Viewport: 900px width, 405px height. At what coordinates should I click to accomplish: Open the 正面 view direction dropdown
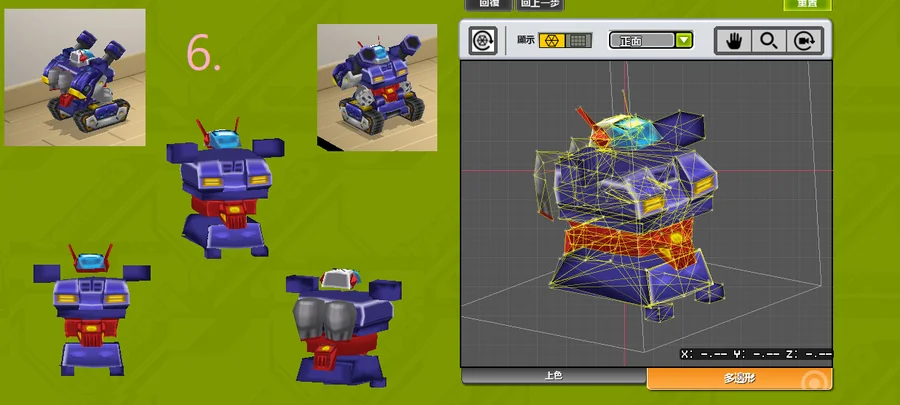point(651,40)
